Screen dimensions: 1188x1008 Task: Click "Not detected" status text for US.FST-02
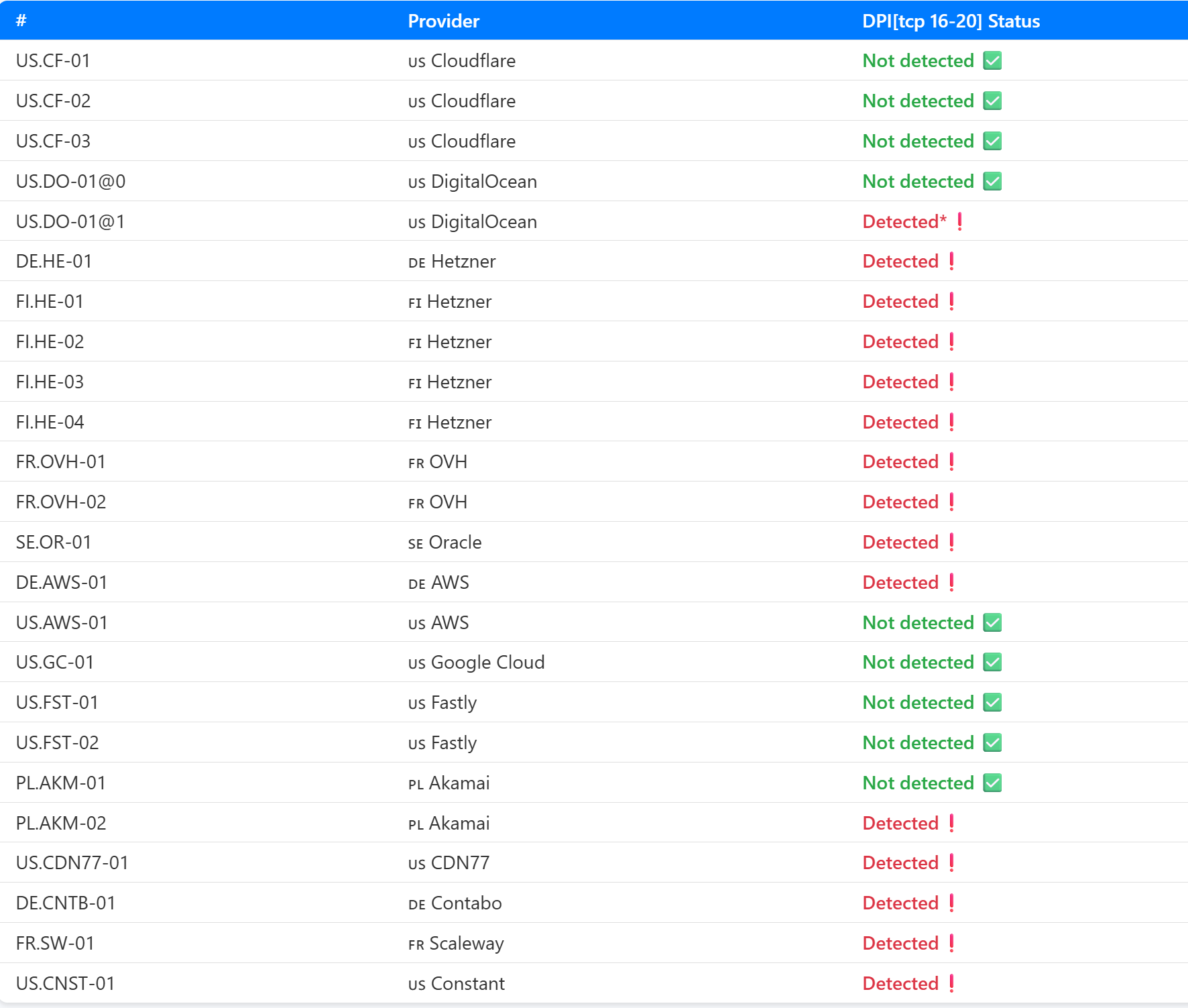918,742
